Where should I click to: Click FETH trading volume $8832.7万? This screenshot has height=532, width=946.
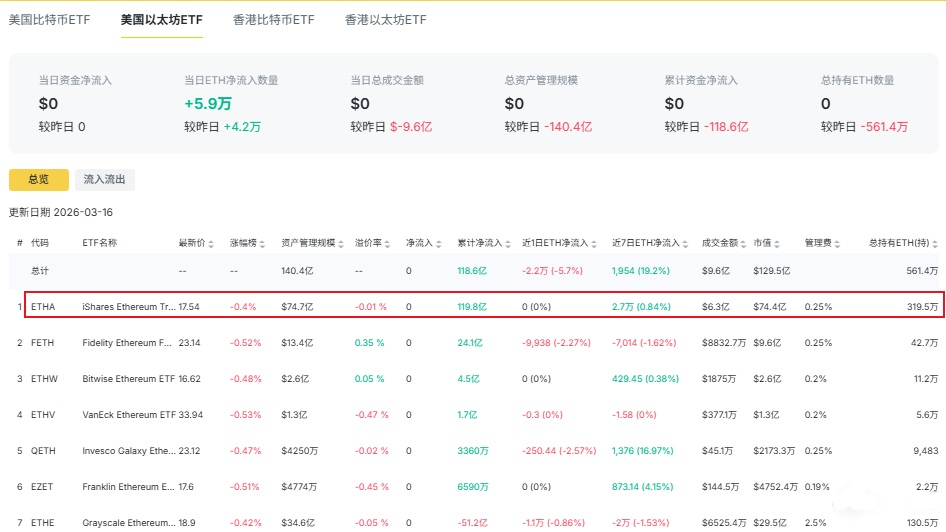click(724, 343)
